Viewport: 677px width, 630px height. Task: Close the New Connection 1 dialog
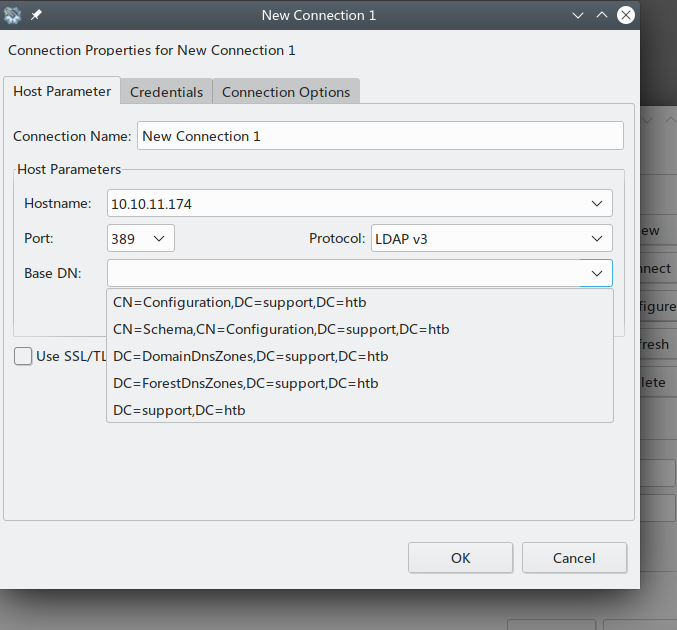click(x=626, y=15)
